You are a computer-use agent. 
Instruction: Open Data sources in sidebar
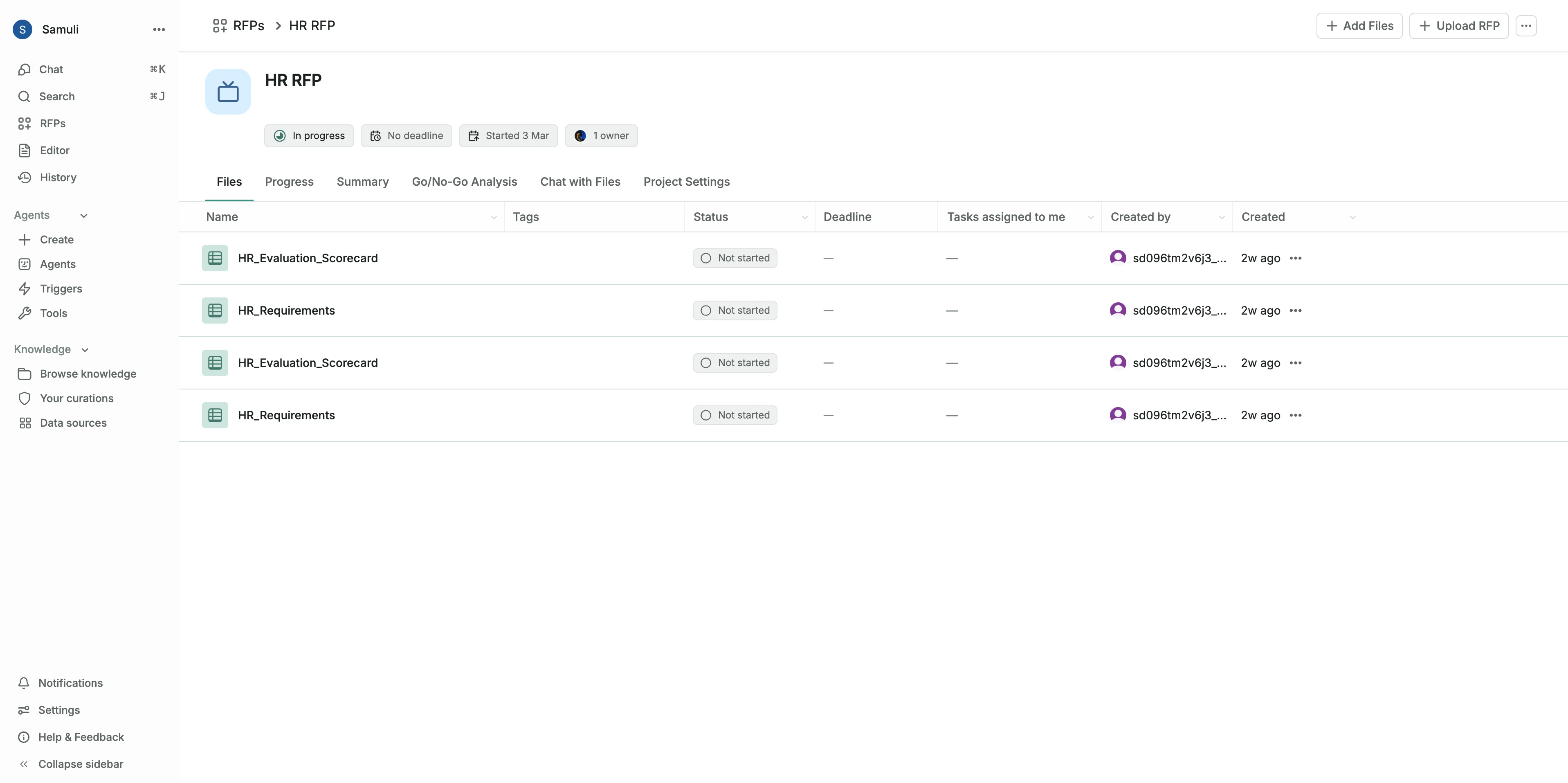[72, 422]
